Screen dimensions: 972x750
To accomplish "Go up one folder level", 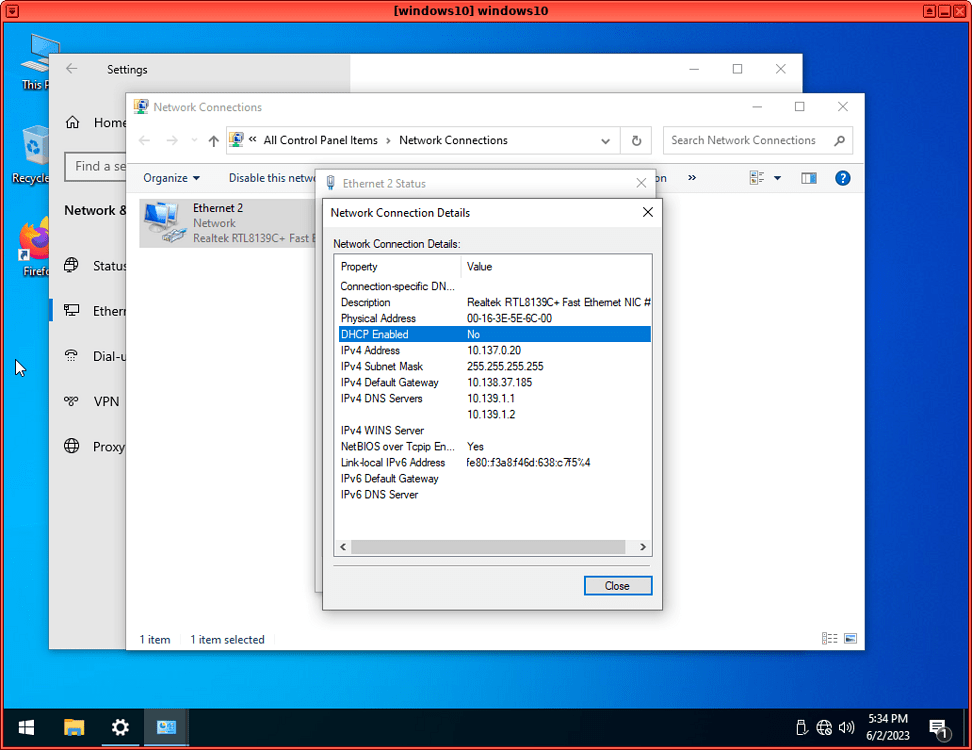I will click(213, 141).
